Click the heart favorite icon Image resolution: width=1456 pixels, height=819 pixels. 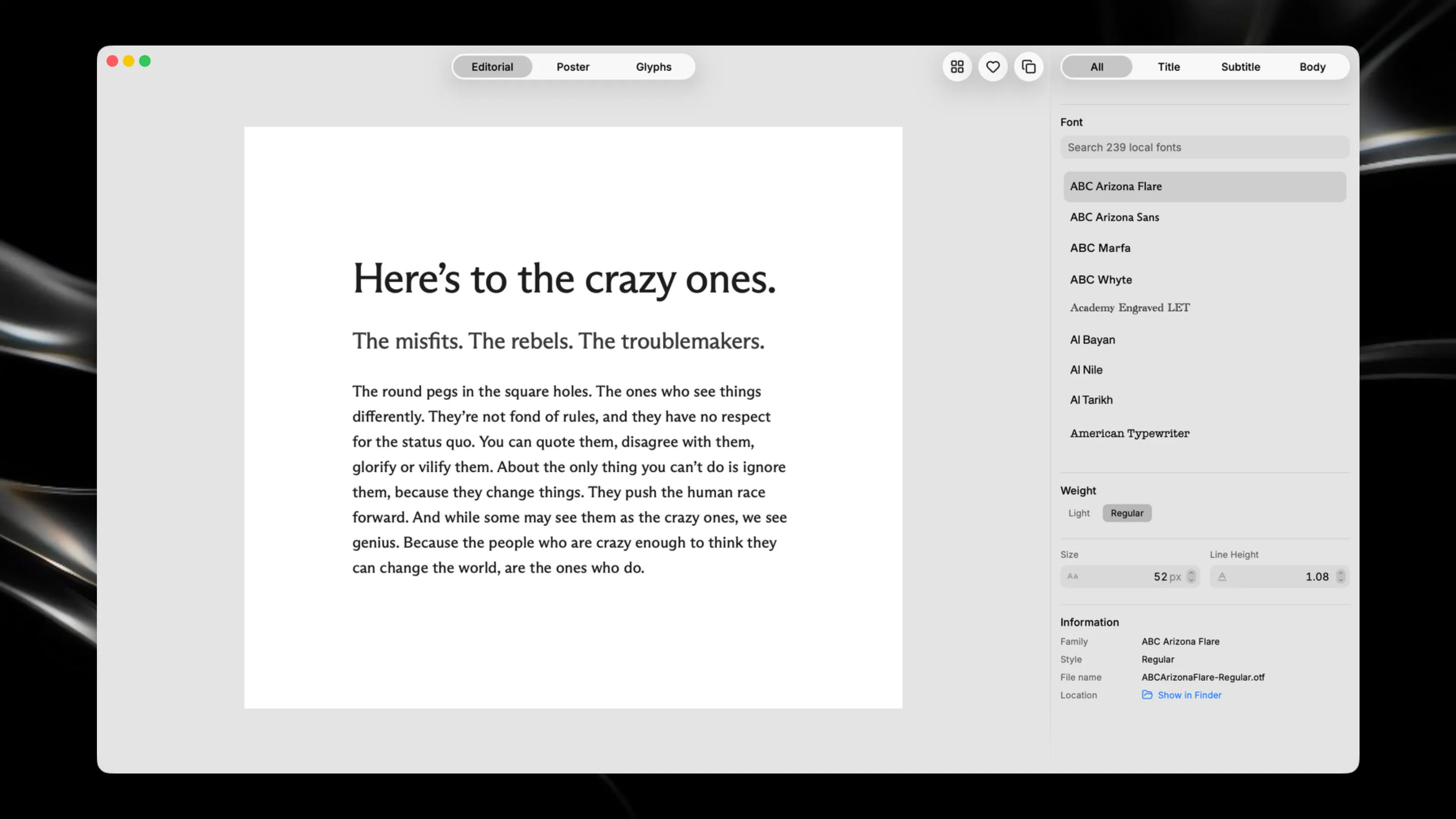click(x=992, y=67)
